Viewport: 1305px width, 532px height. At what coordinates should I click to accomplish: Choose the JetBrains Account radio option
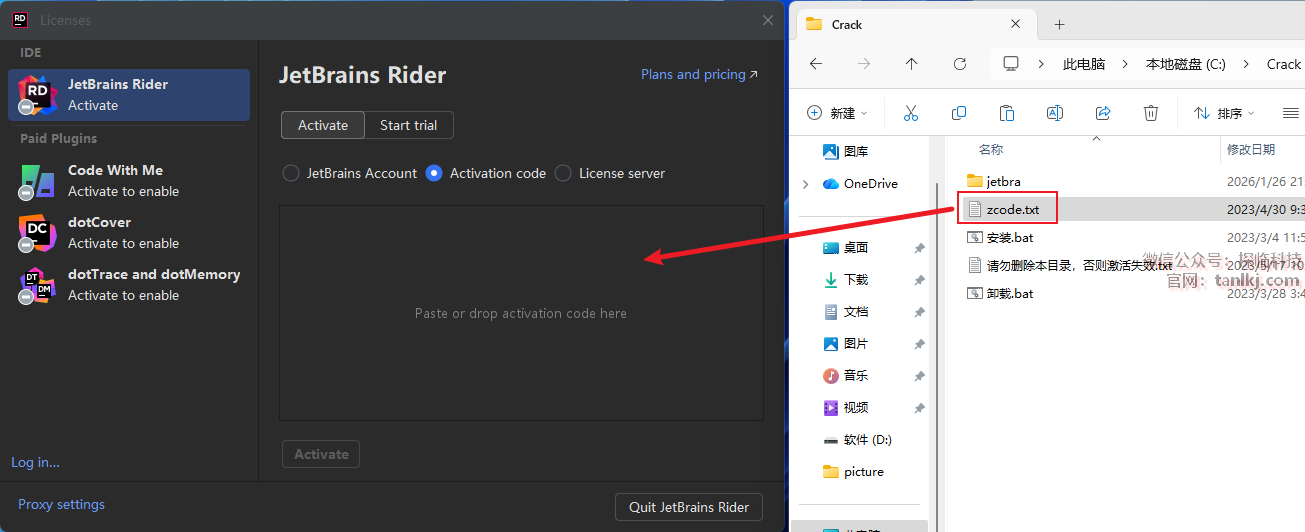click(x=291, y=173)
